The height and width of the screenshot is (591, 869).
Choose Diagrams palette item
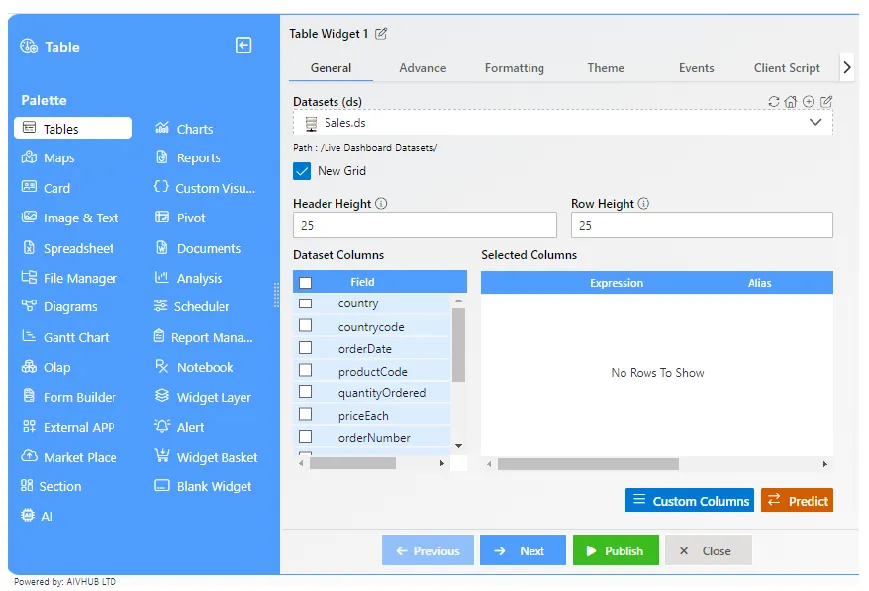[59, 307]
